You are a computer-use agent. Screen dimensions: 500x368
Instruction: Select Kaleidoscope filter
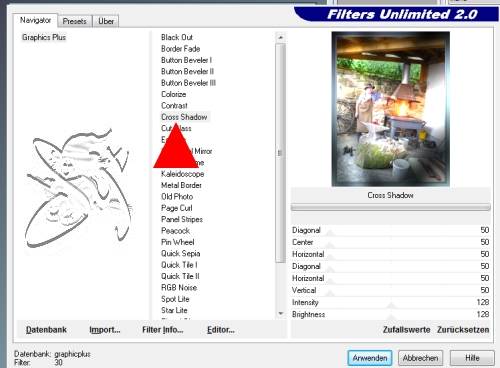(x=183, y=174)
